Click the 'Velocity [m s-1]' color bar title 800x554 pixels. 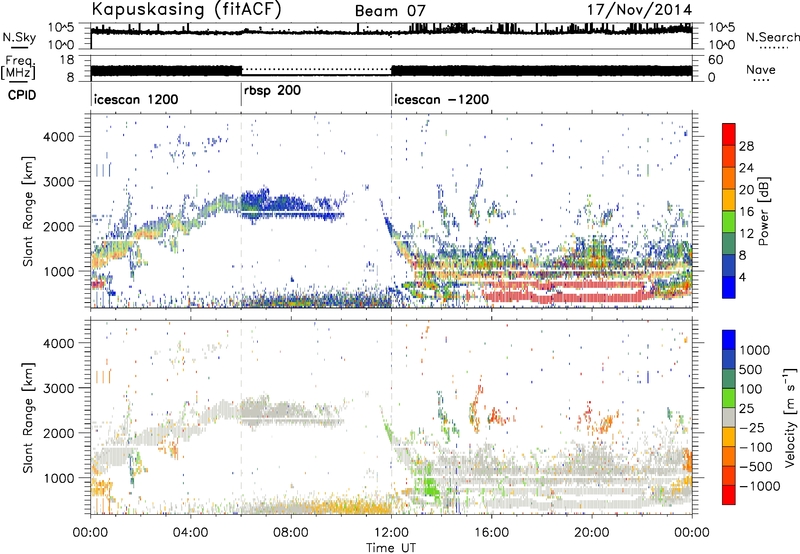[x=790, y=417]
